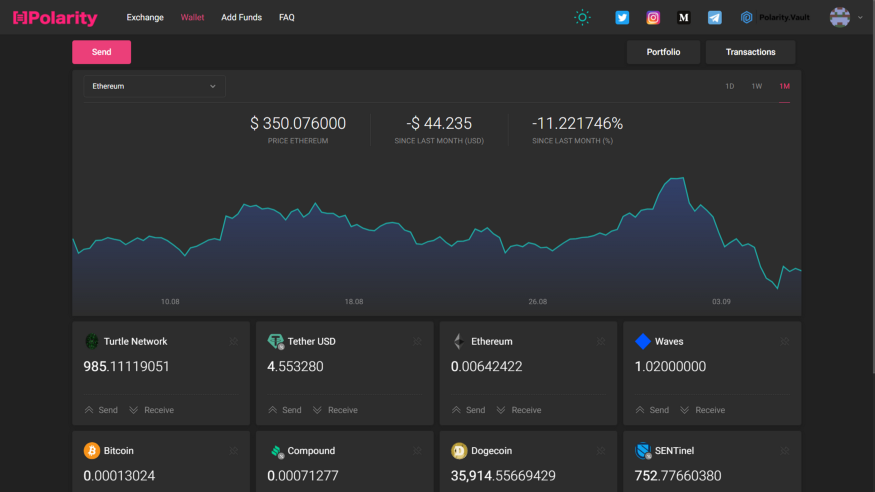Open the Transactions view button
Viewport: 875px width, 492px height.
[x=750, y=52]
